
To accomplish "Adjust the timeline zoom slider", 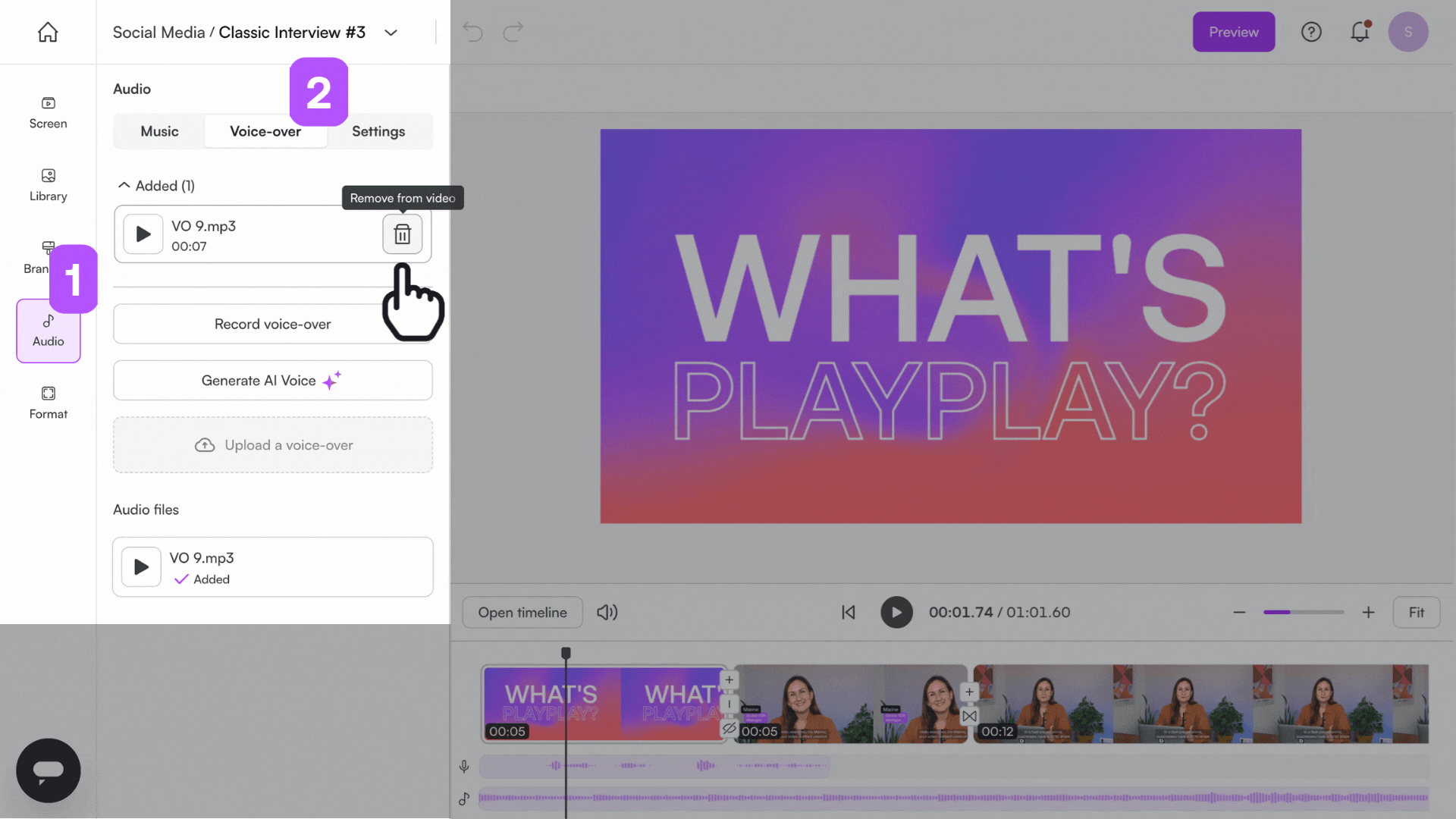I will (1303, 612).
